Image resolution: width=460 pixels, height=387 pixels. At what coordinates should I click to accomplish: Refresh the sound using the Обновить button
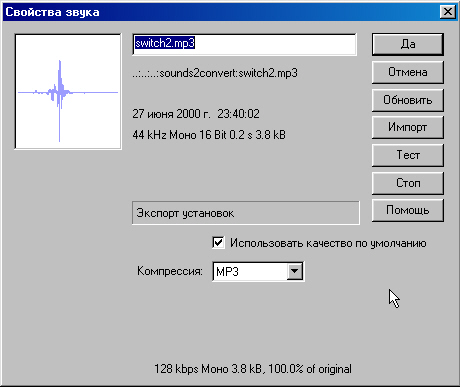point(408,100)
